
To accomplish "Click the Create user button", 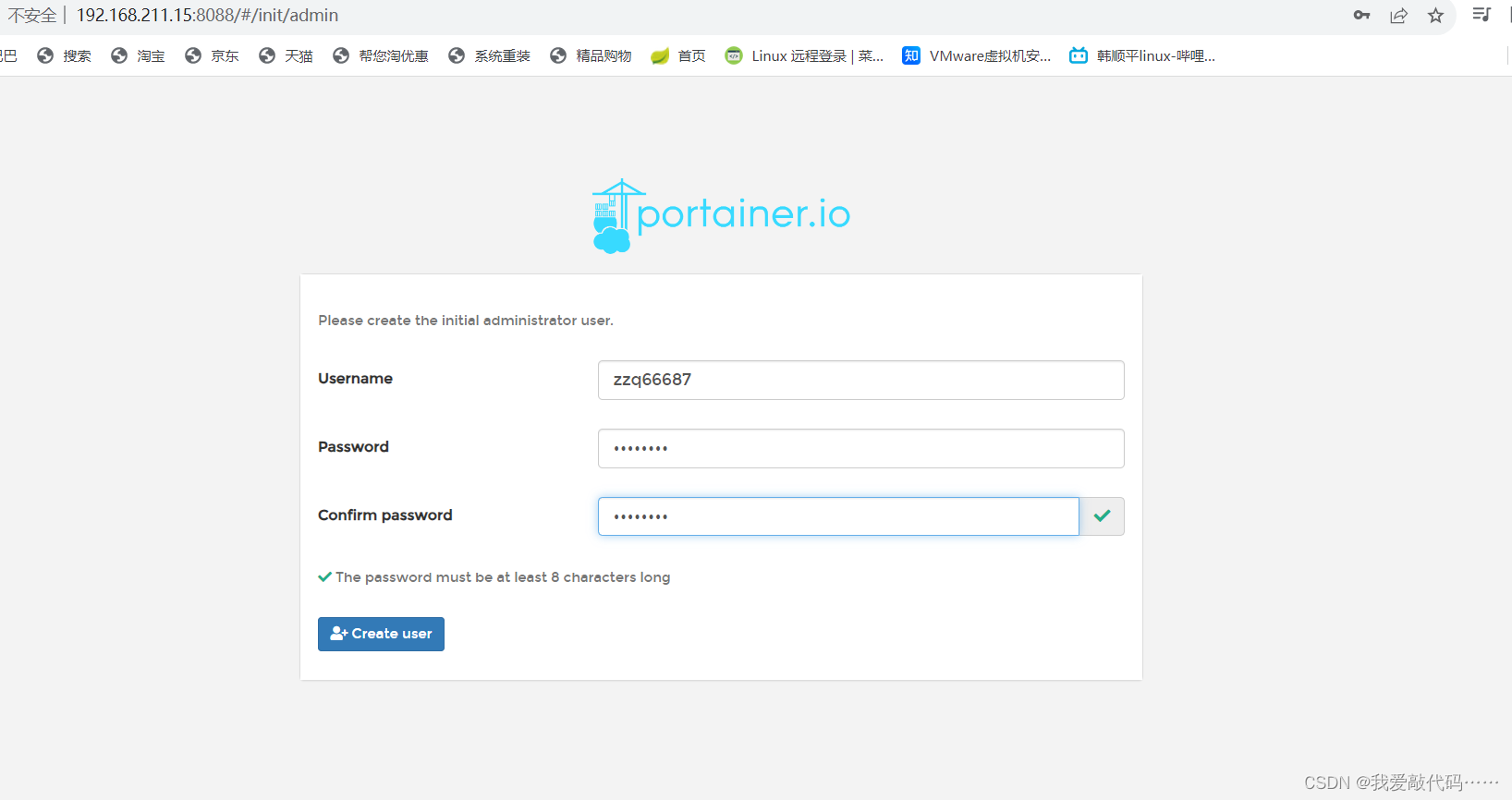I will (381, 634).
